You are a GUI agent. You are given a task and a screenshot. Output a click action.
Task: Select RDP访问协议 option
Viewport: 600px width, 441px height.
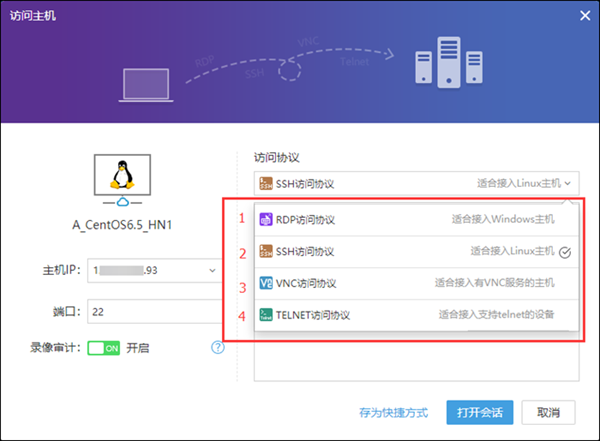(306, 220)
